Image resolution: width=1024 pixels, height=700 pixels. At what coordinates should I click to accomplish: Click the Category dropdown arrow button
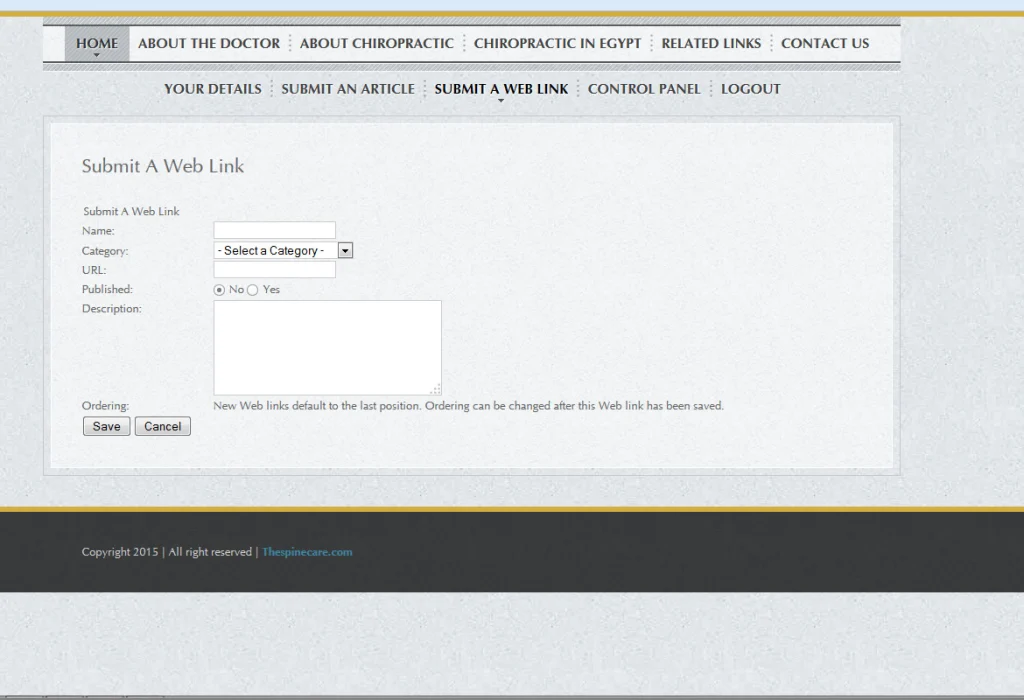[345, 251]
